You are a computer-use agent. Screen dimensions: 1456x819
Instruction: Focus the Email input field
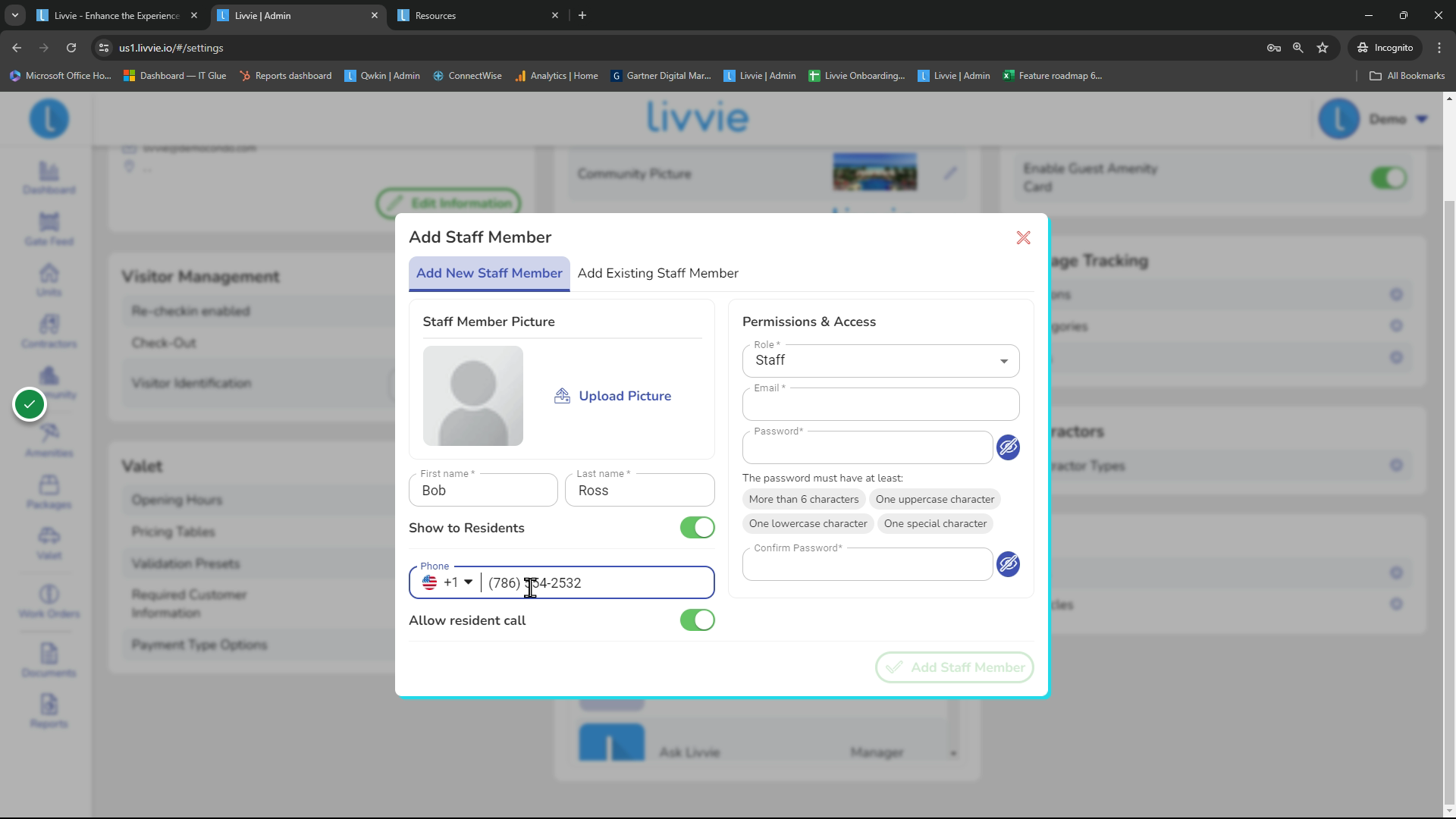pyautogui.click(x=880, y=404)
